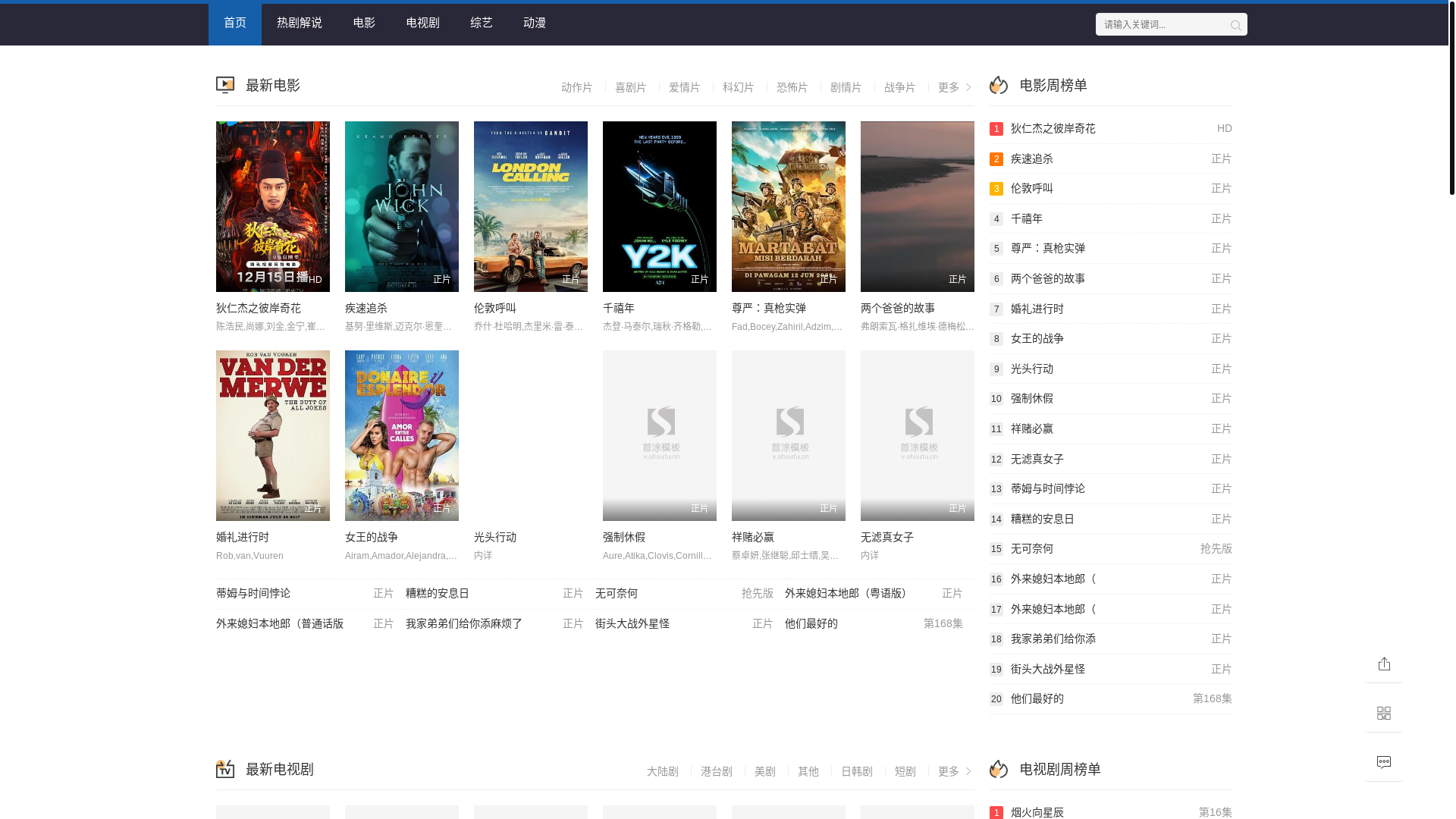Open the John Wick poster thumbnail
Viewport: 1456px width, 819px height.
pyautogui.click(x=402, y=206)
